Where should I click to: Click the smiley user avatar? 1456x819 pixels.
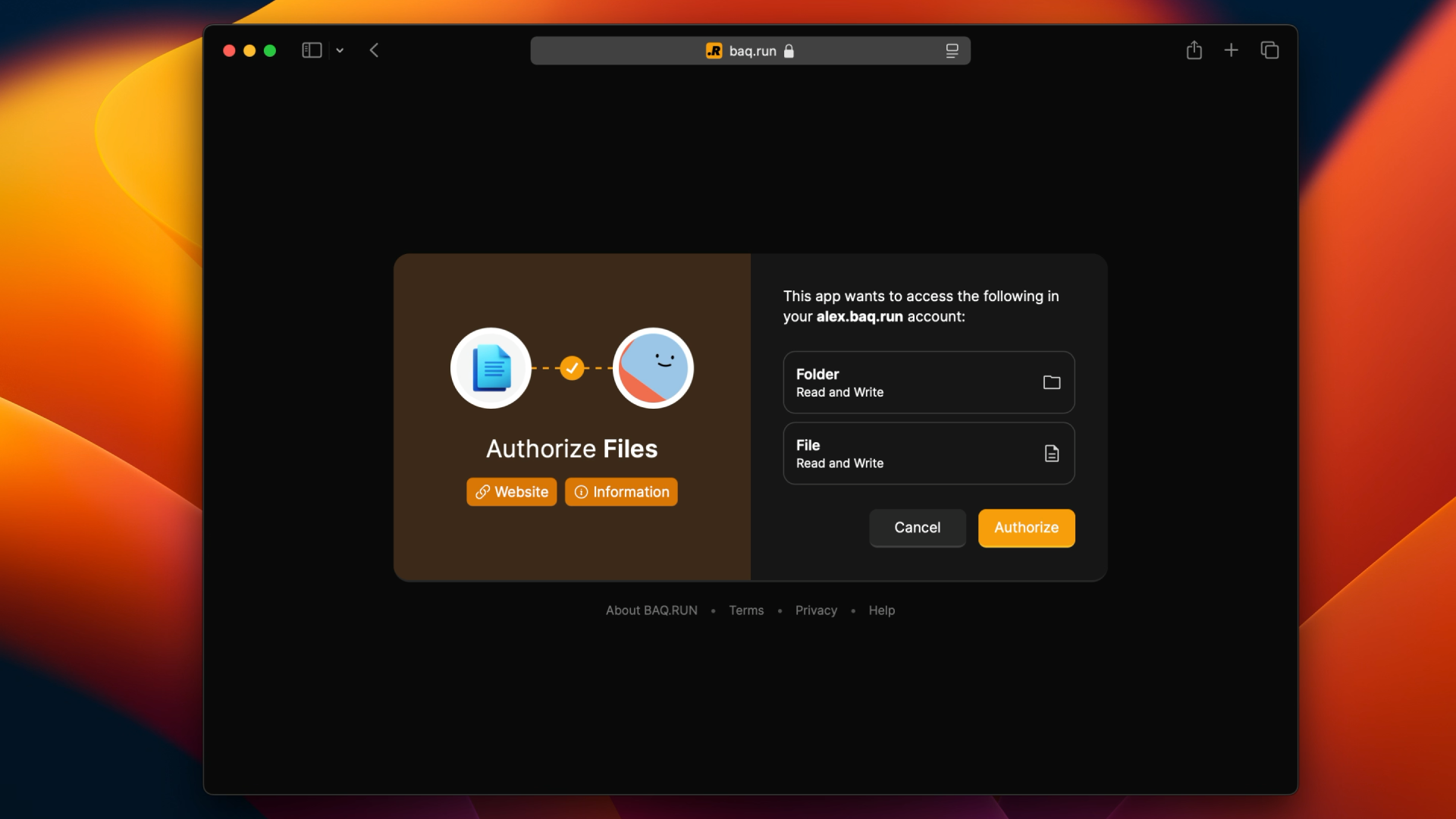tap(653, 368)
